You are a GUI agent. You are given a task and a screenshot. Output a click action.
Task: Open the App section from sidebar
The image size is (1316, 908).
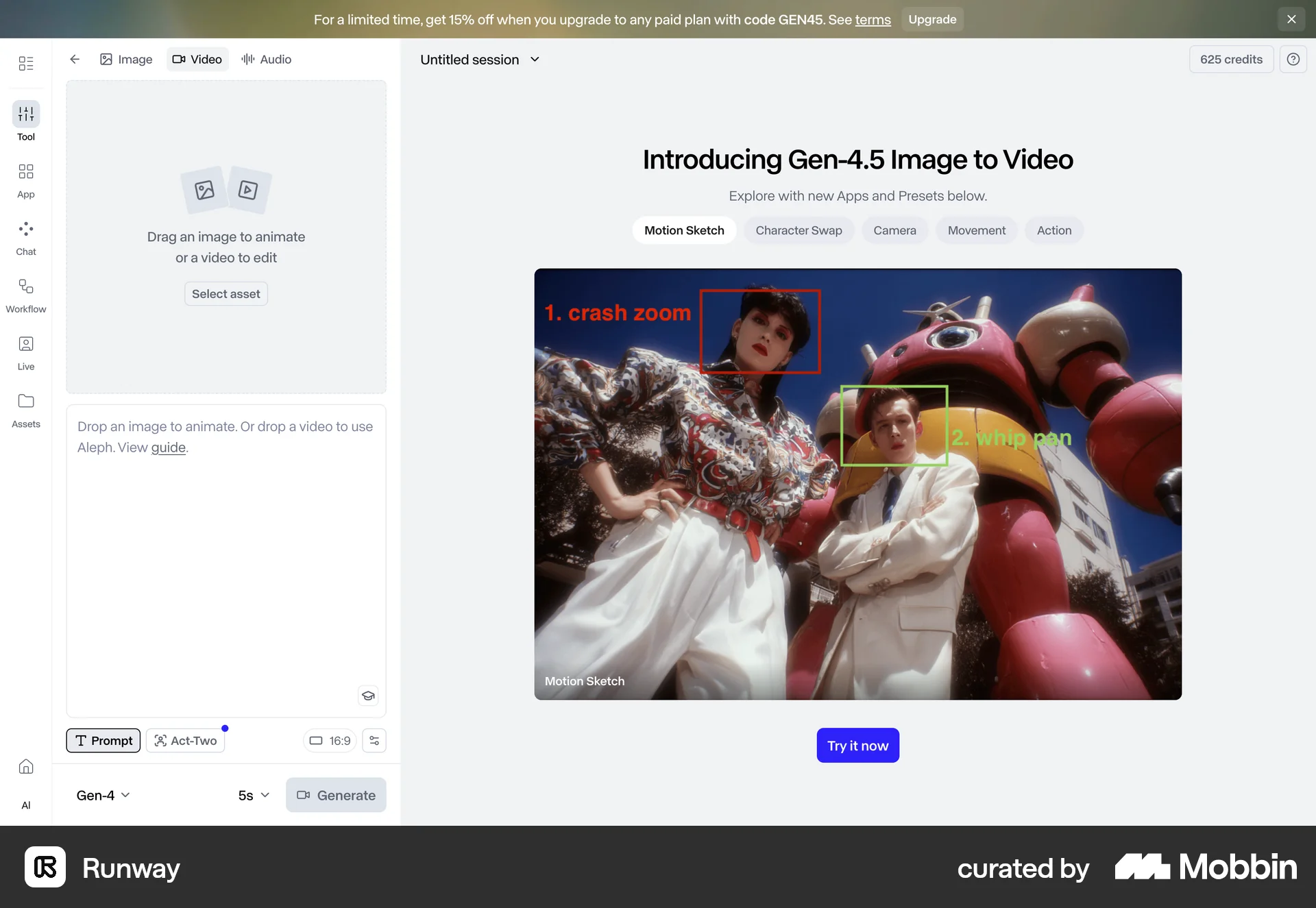(26, 180)
